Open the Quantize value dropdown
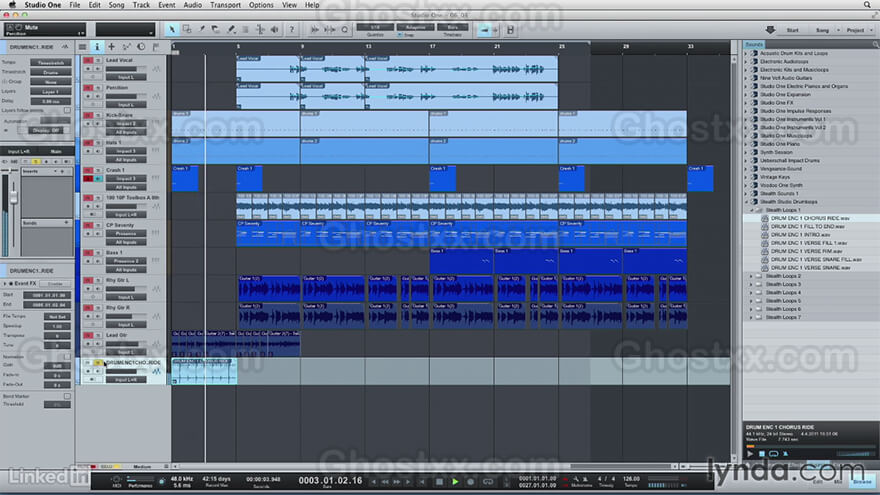 [x=375, y=27]
